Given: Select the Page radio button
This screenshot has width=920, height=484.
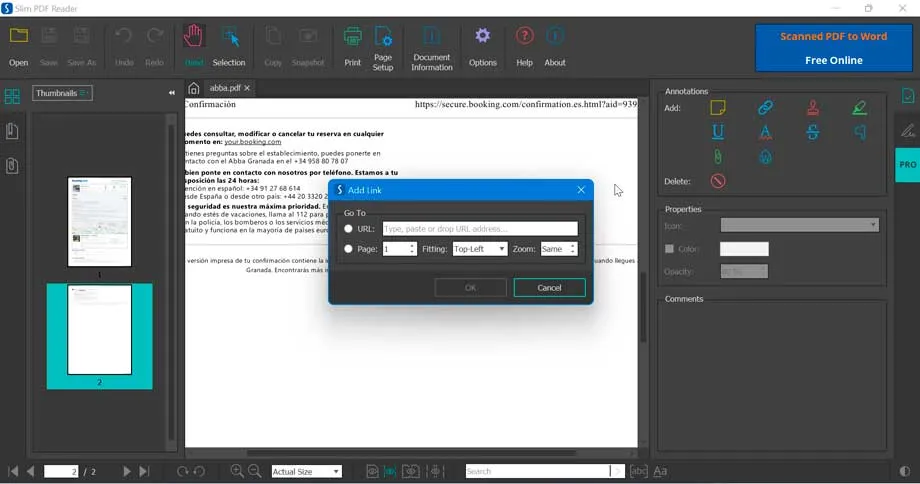Looking at the screenshot, I should pos(348,249).
